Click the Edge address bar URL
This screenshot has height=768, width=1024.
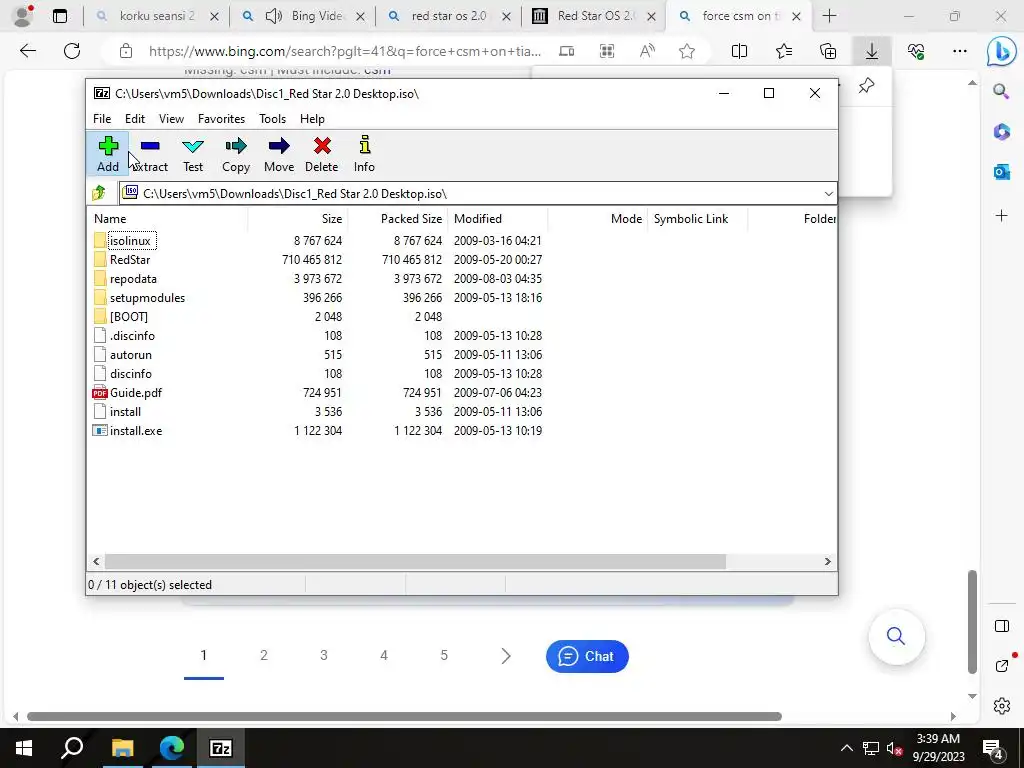tap(345, 51)
